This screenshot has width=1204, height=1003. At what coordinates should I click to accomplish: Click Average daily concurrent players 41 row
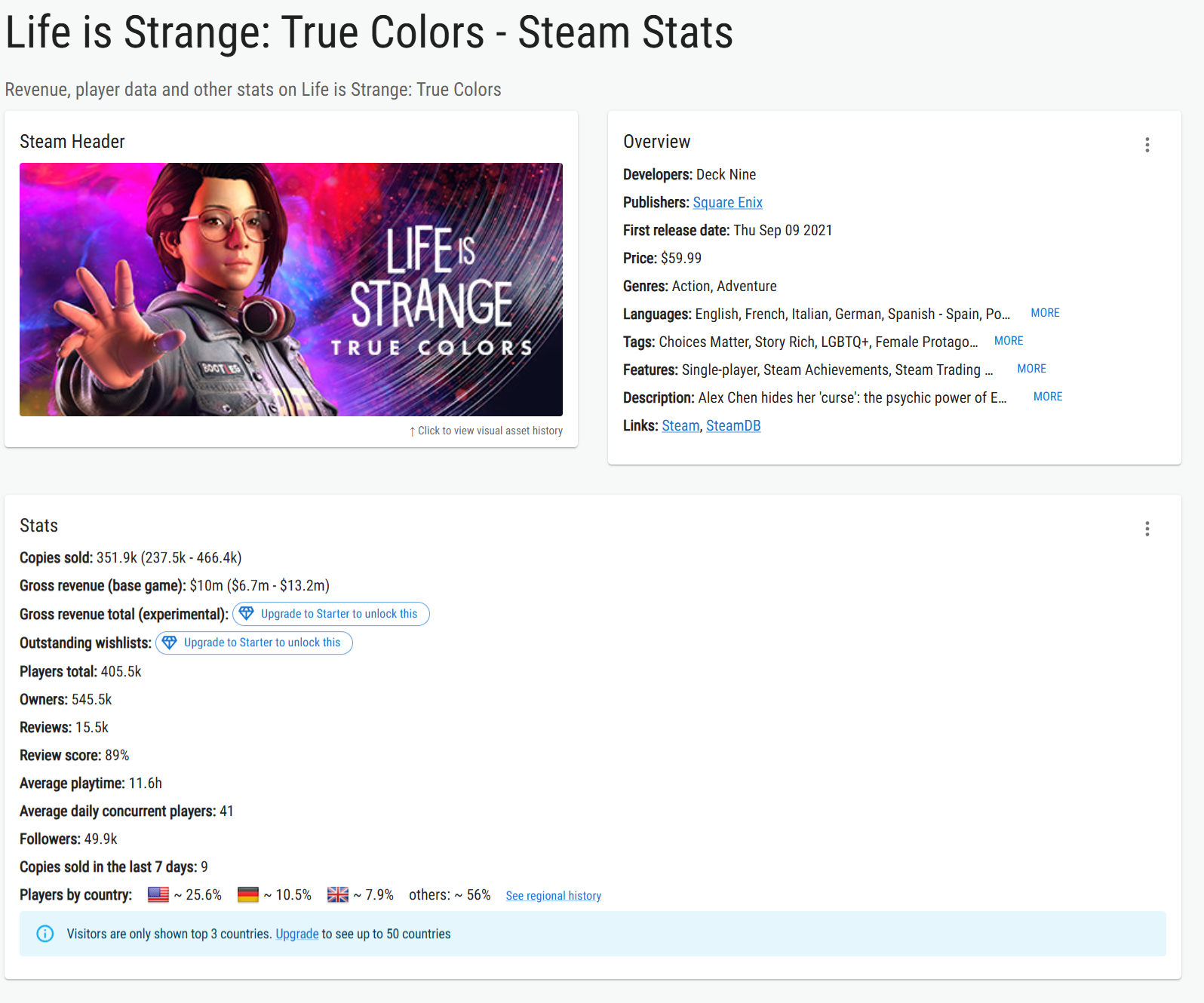click(127, 811)
